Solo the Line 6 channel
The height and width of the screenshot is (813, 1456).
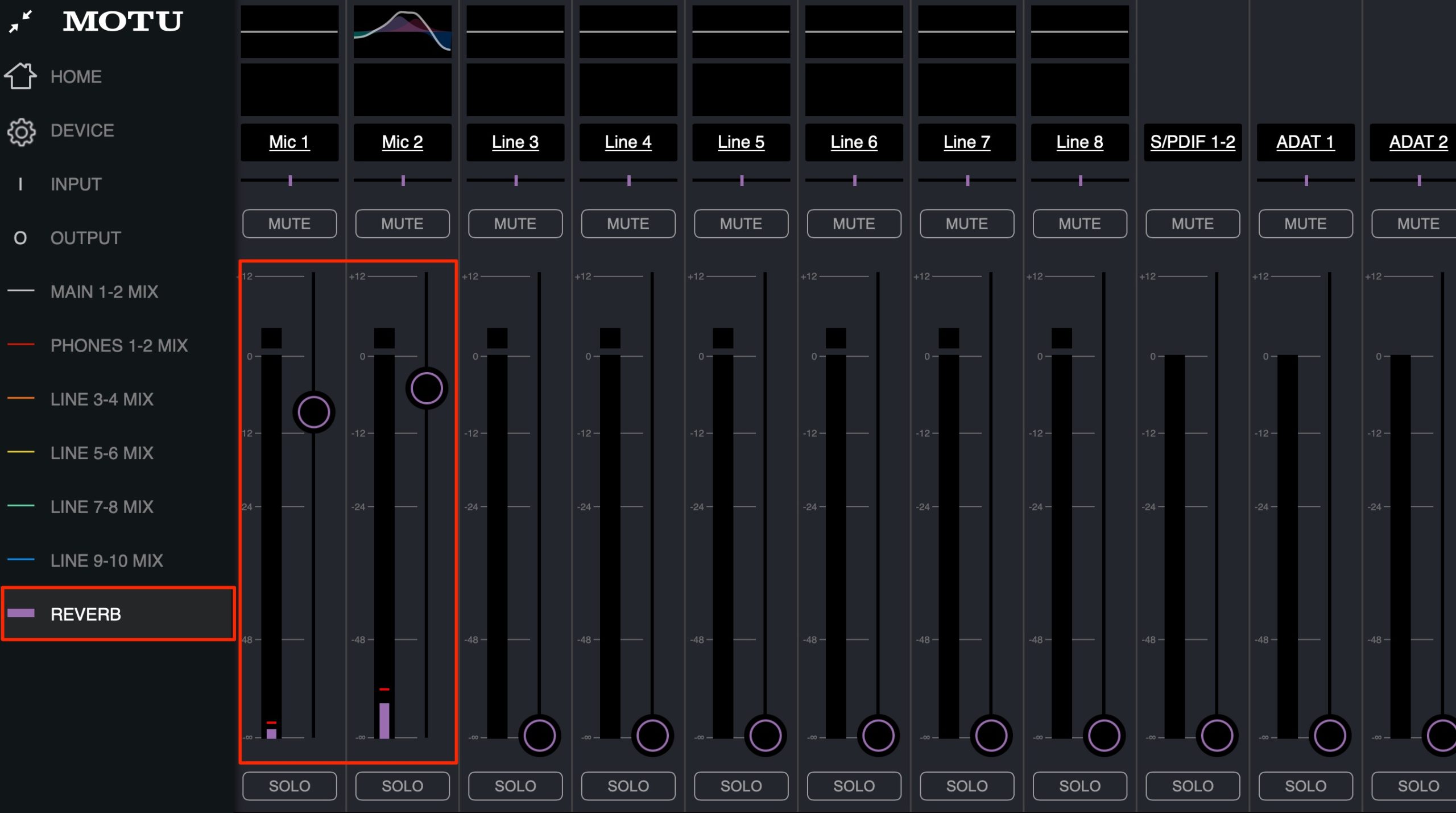[854, 786]
